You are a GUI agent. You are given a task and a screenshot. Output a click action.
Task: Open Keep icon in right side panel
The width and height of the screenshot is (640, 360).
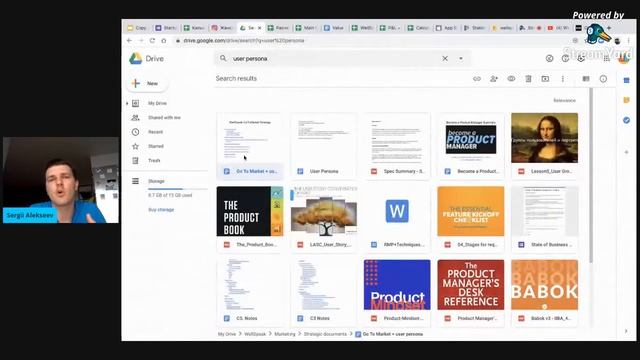tap(627, 100)
